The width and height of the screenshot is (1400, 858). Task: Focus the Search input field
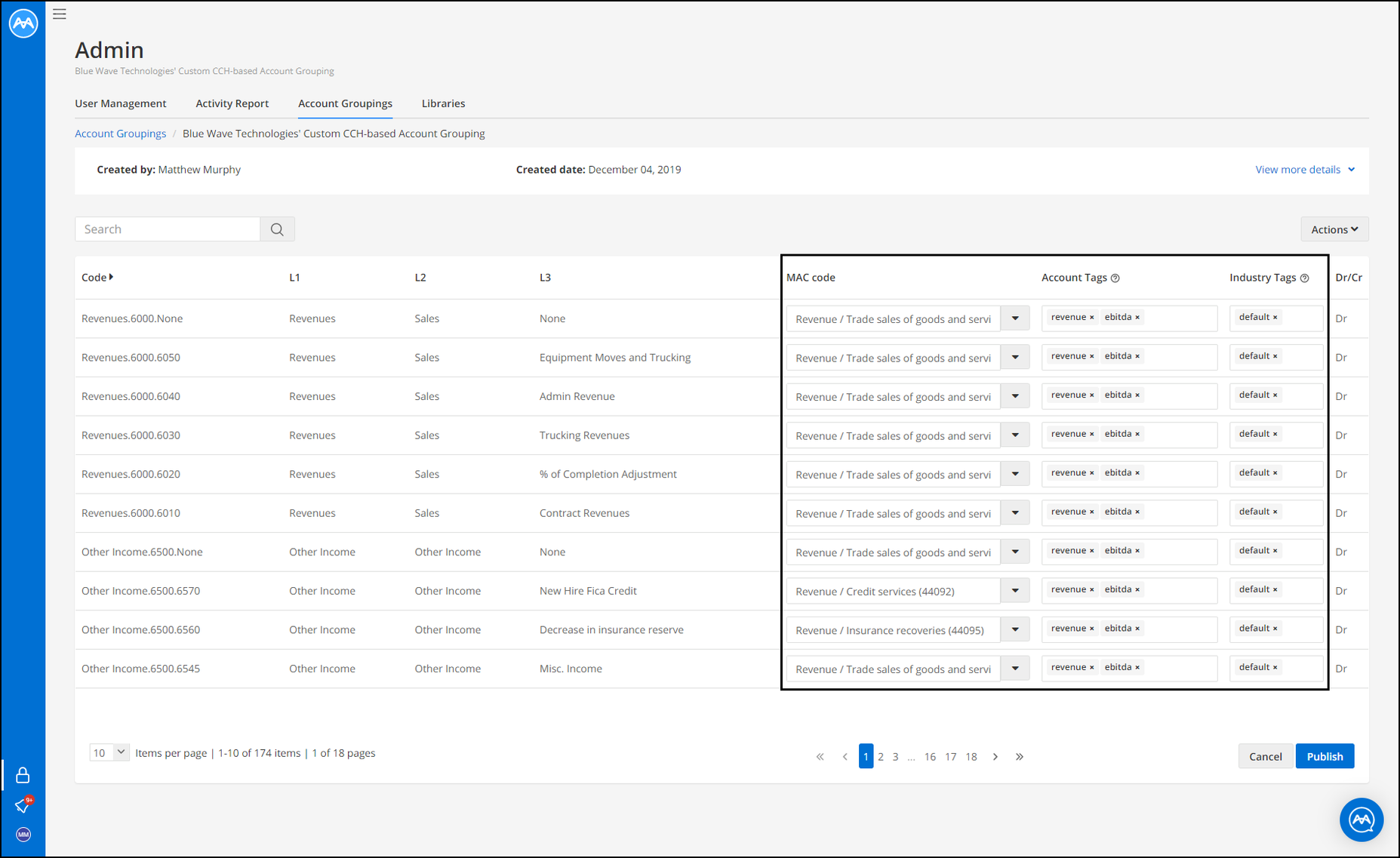168,229
